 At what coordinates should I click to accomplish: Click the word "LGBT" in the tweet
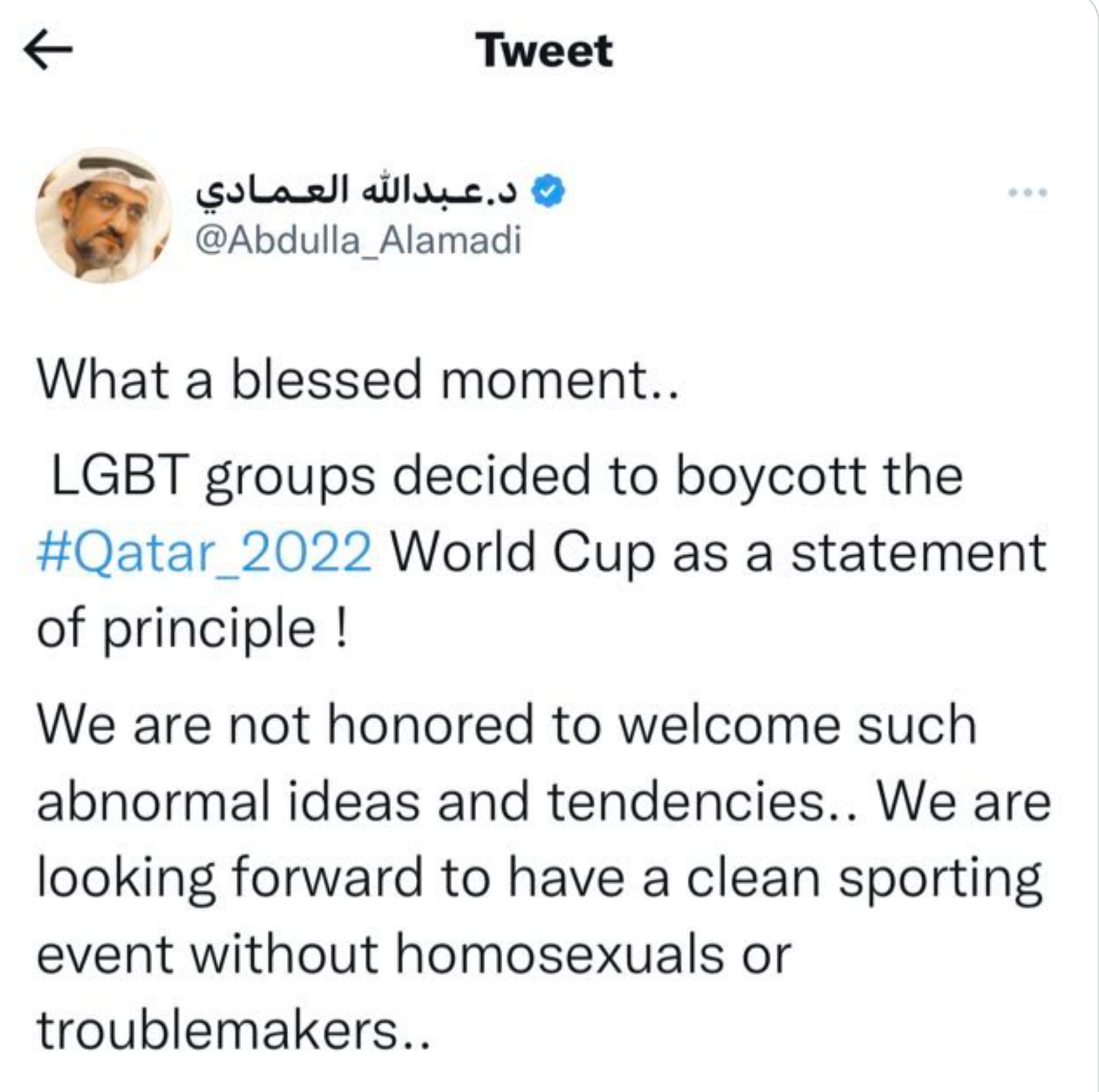pos(120,475)
